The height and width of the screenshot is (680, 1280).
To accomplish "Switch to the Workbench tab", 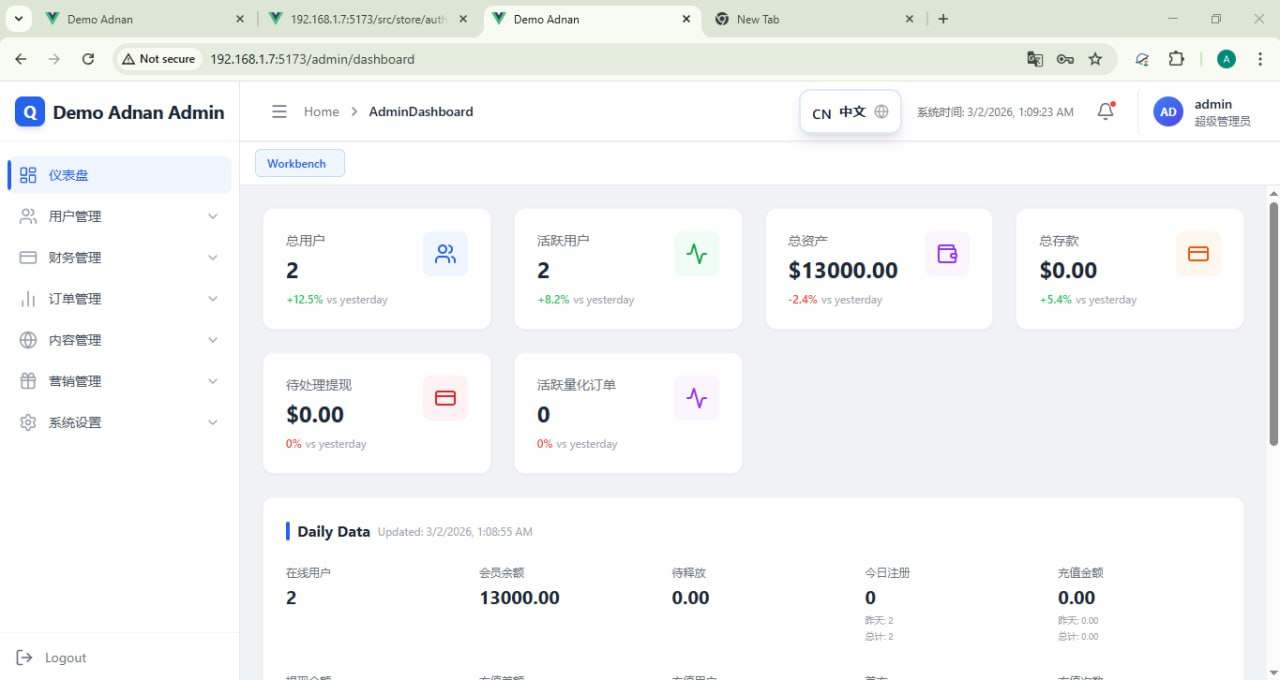I will pos(299,163).
